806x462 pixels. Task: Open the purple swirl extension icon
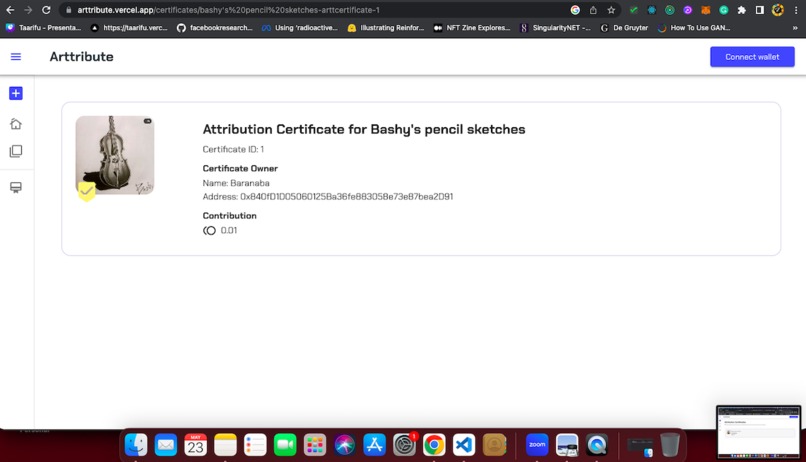(x=688, y=10)
